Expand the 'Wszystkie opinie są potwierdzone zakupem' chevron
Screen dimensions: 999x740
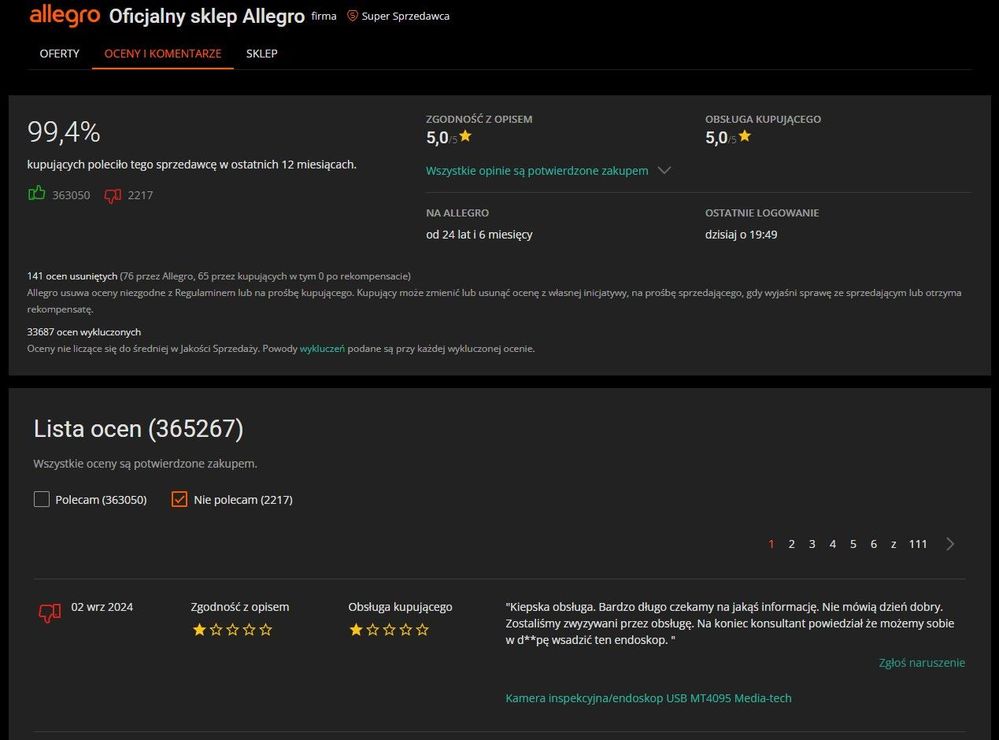click(x=664, y=170)
